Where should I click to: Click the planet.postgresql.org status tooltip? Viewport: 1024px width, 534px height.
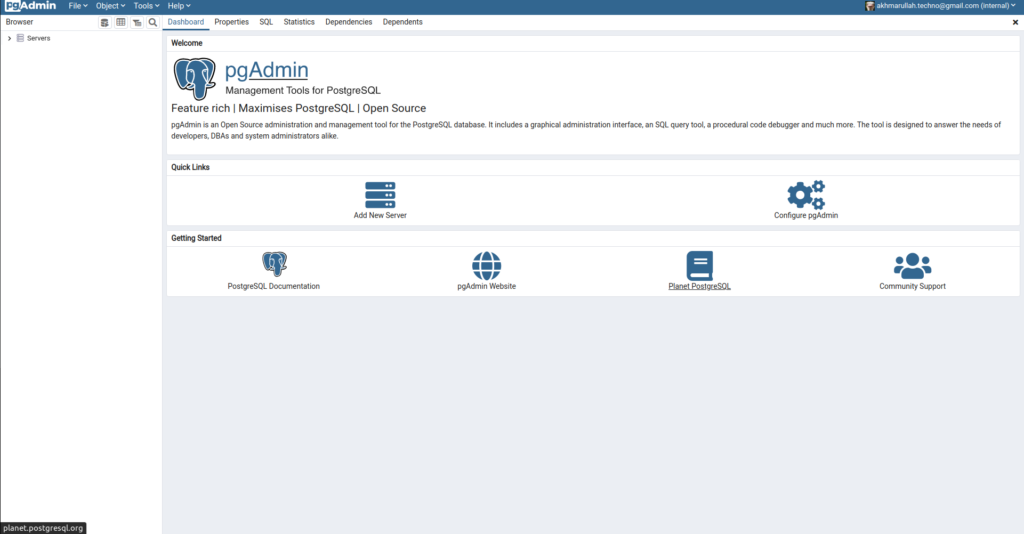pyautogui.click(x=43, y=528)
